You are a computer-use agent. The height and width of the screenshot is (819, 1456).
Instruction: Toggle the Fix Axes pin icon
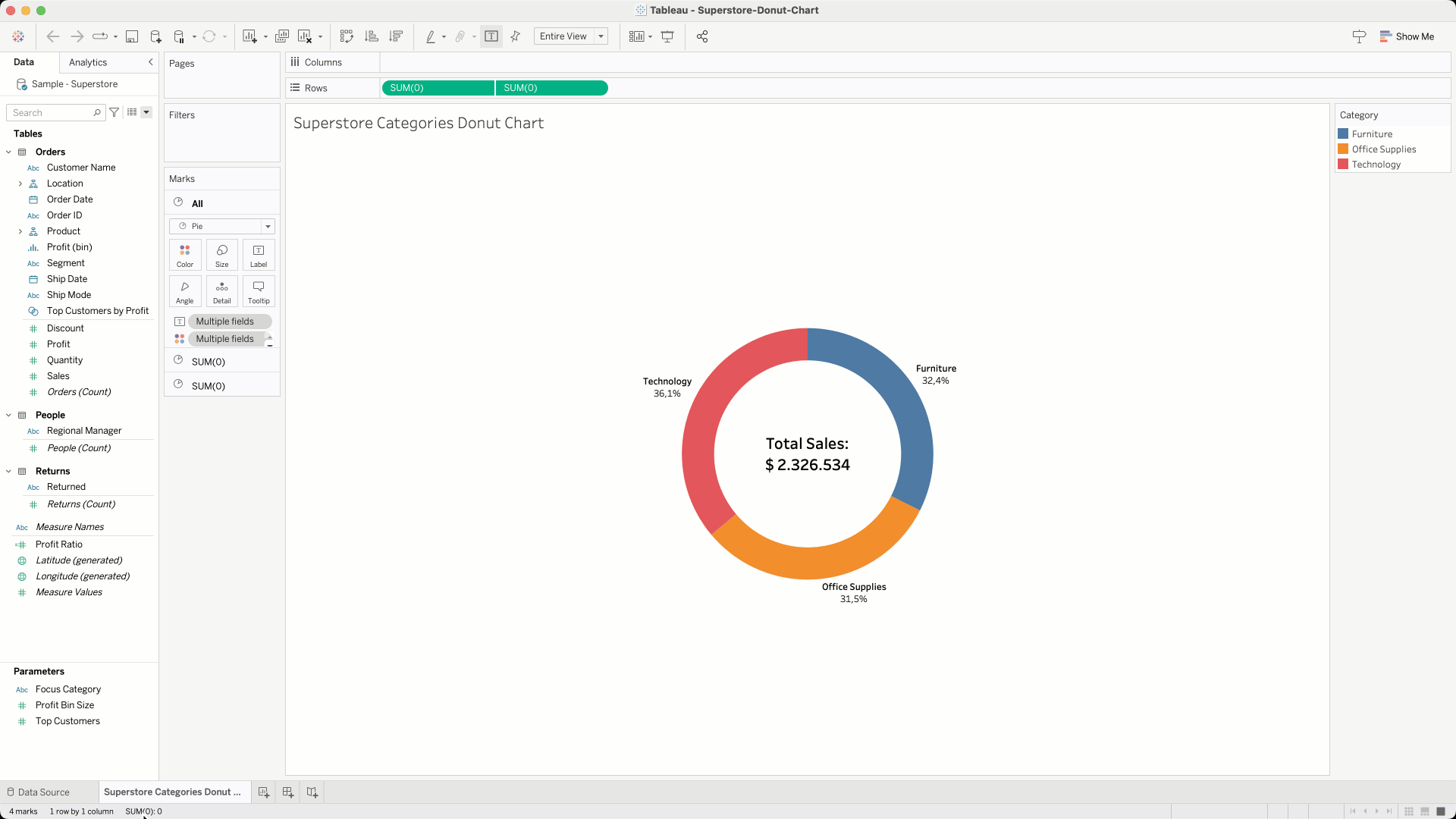point(516,36)
